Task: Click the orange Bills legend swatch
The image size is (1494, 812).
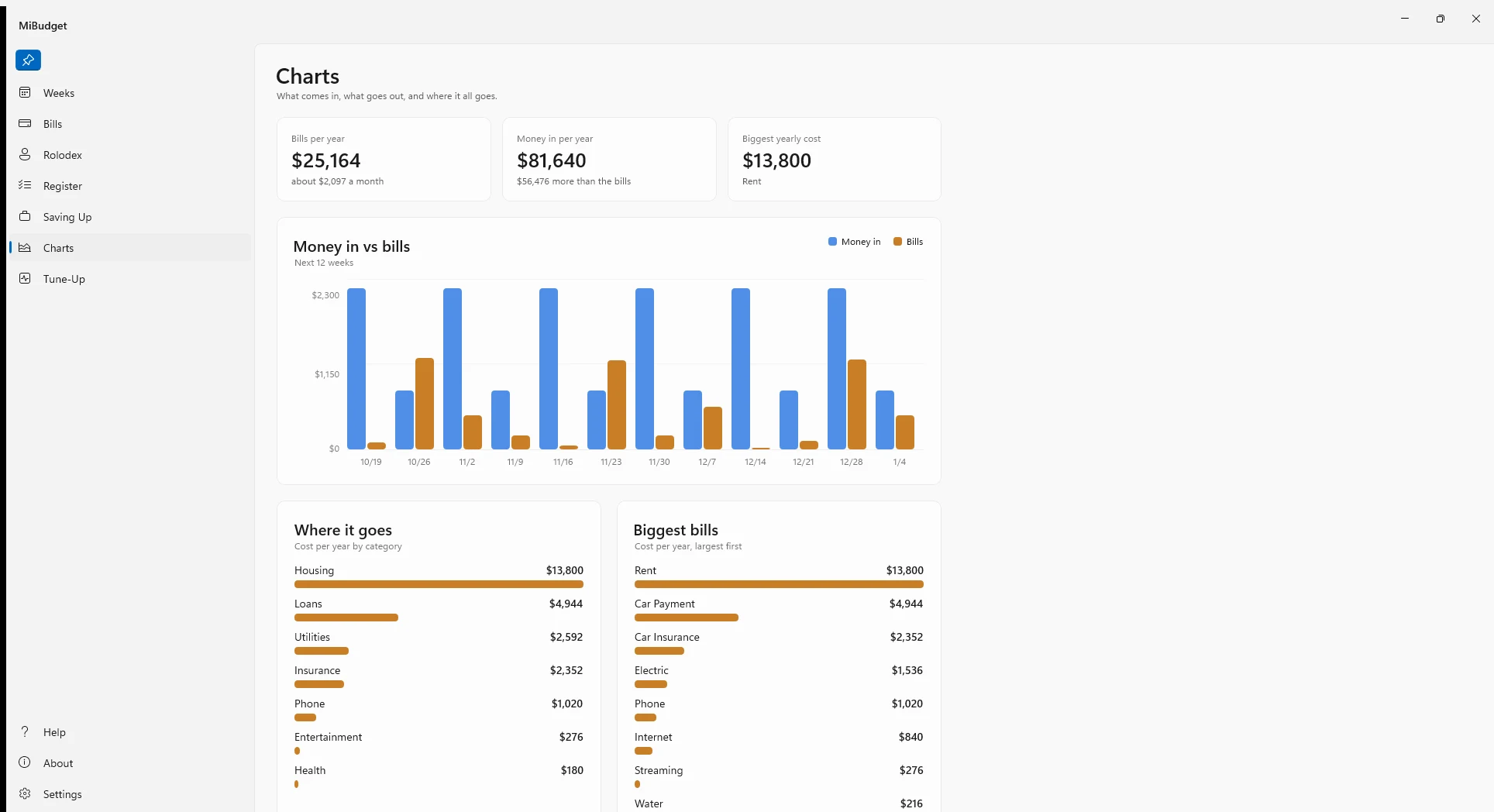Action: (x=897, y=242)
